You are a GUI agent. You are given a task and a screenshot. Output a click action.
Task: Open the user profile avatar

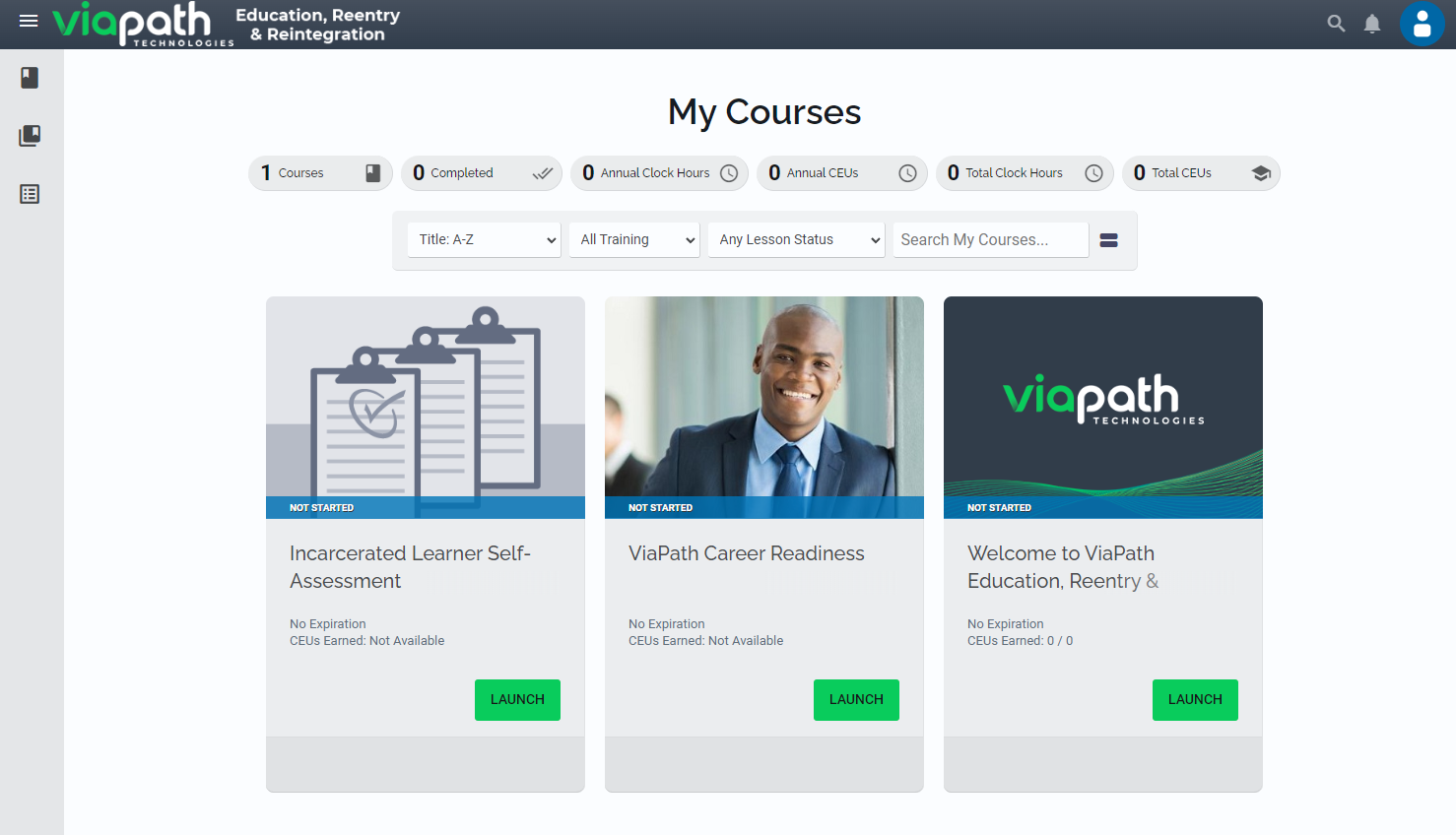pos(1422,24)
